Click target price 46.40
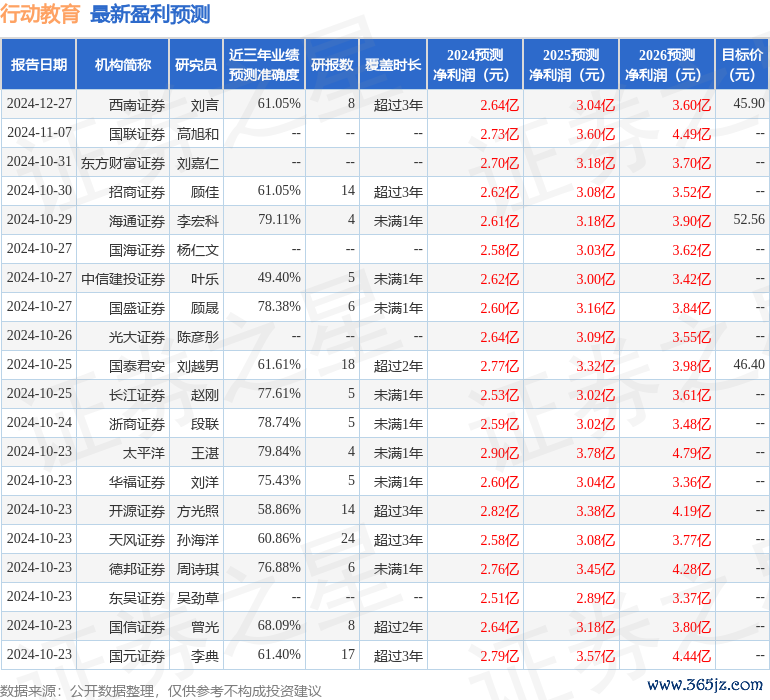This screenshot has width=770, height=700. click(x=749, y=364)
